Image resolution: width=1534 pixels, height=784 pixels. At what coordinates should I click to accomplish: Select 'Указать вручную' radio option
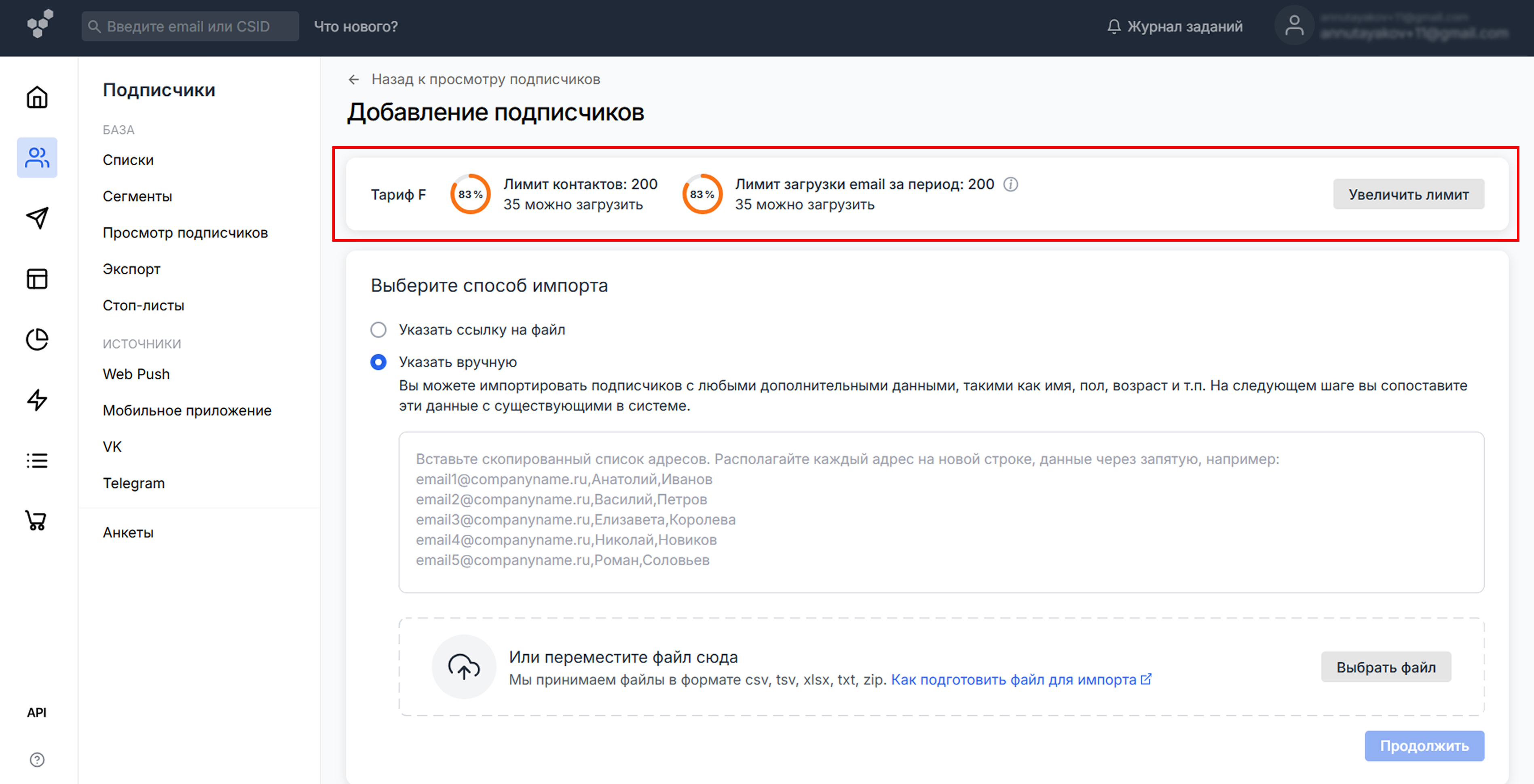tap(378, 362)
